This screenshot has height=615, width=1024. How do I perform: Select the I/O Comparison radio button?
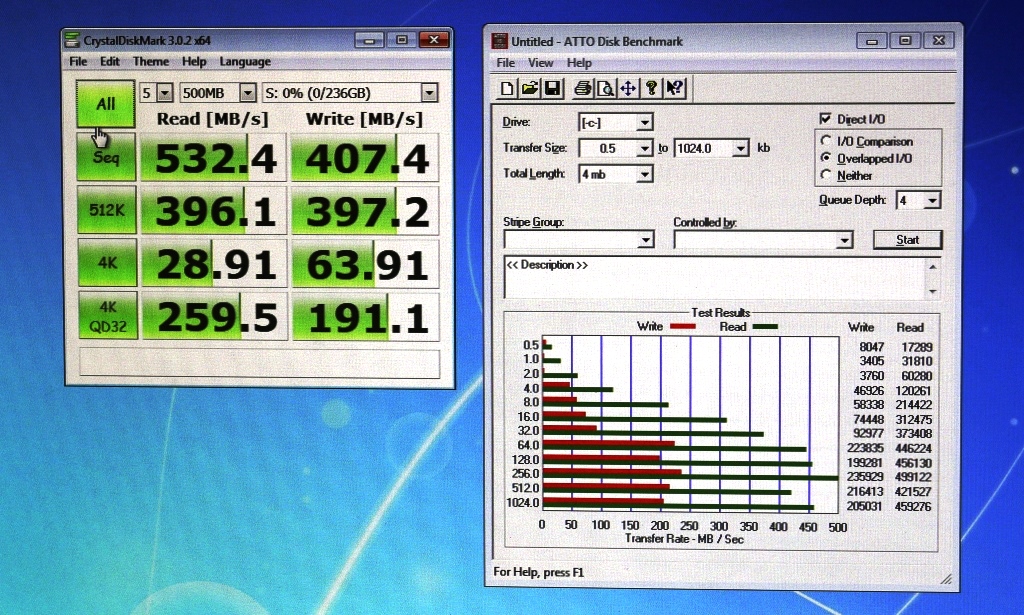(826, 141)
